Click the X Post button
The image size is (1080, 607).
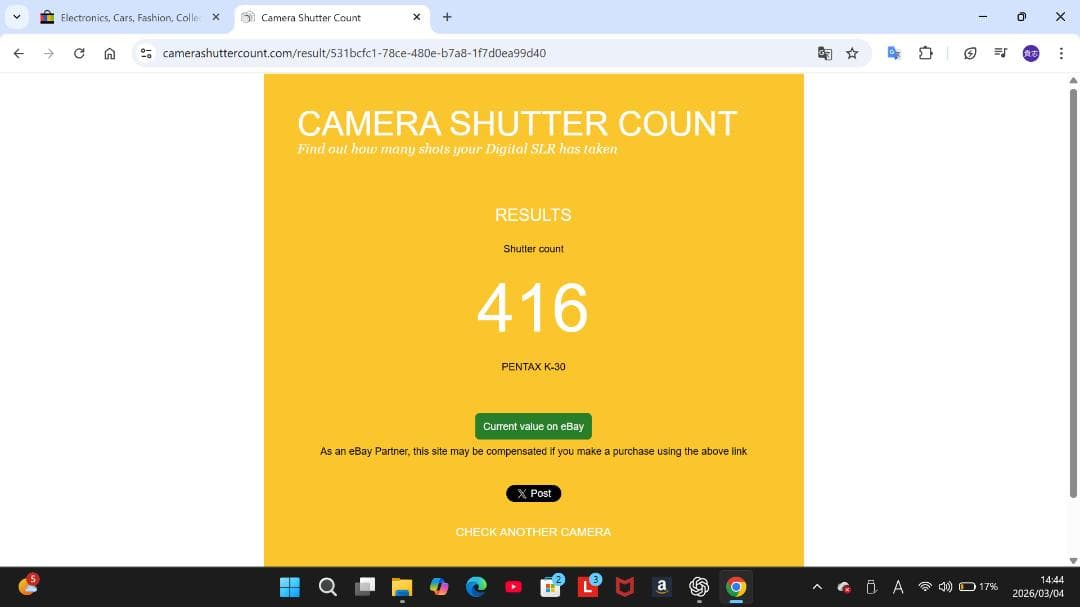tap(533, 493)
